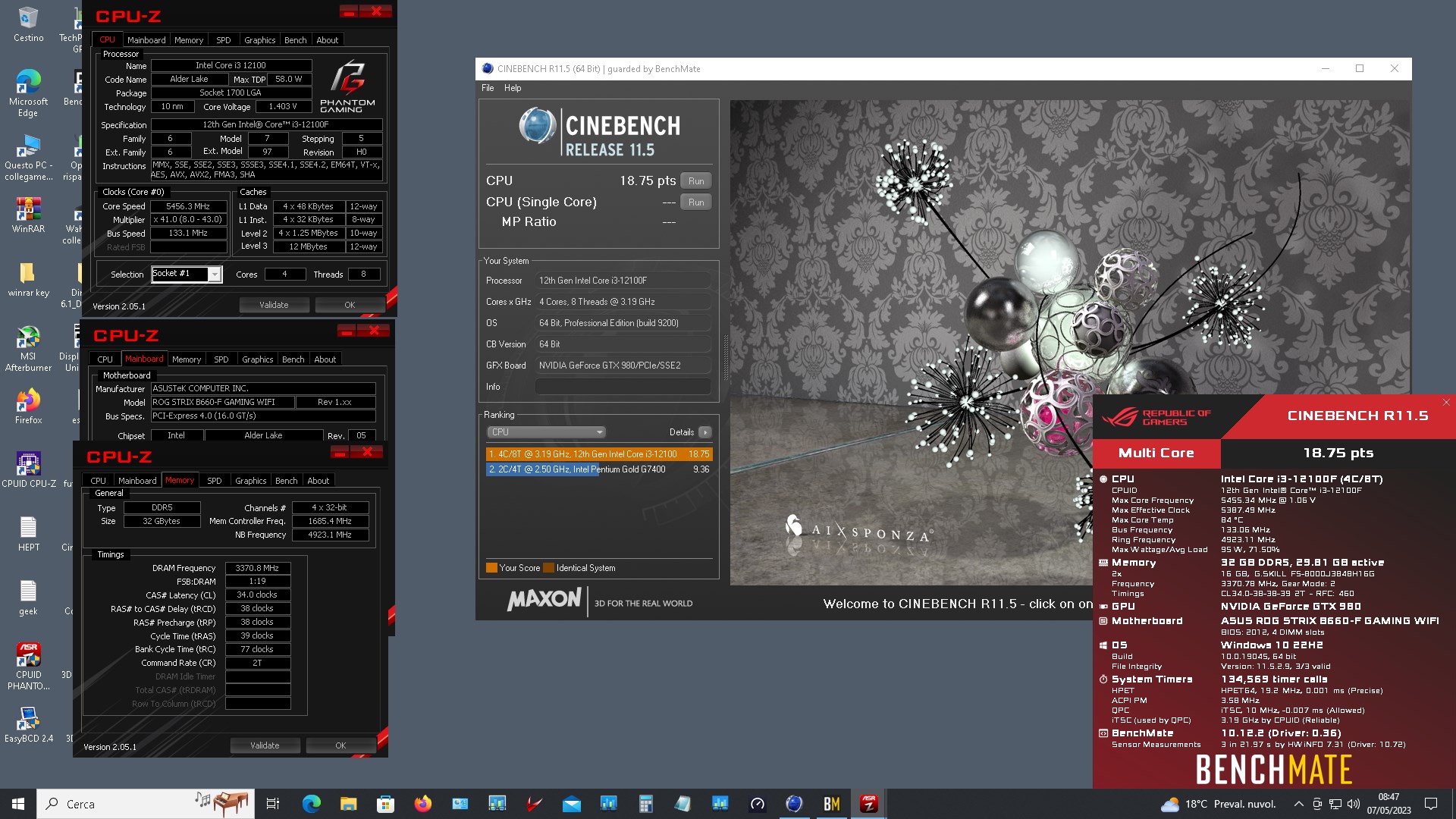Select SPD tab in bottom CPU-Z window
Screen dimensions: 1456x819
click(x=215, y=481)
